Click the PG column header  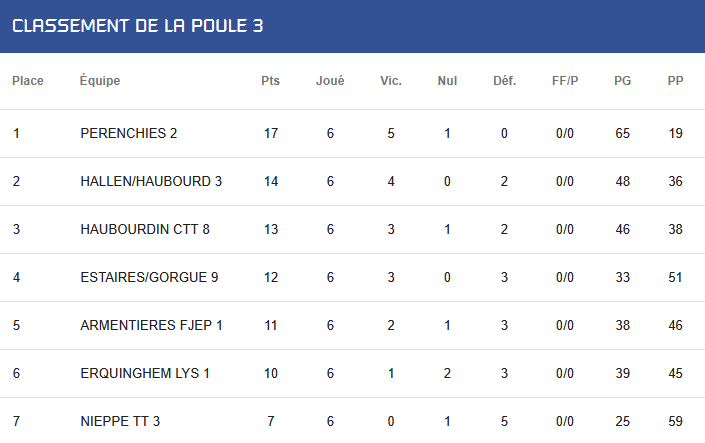tap(623, 81)
